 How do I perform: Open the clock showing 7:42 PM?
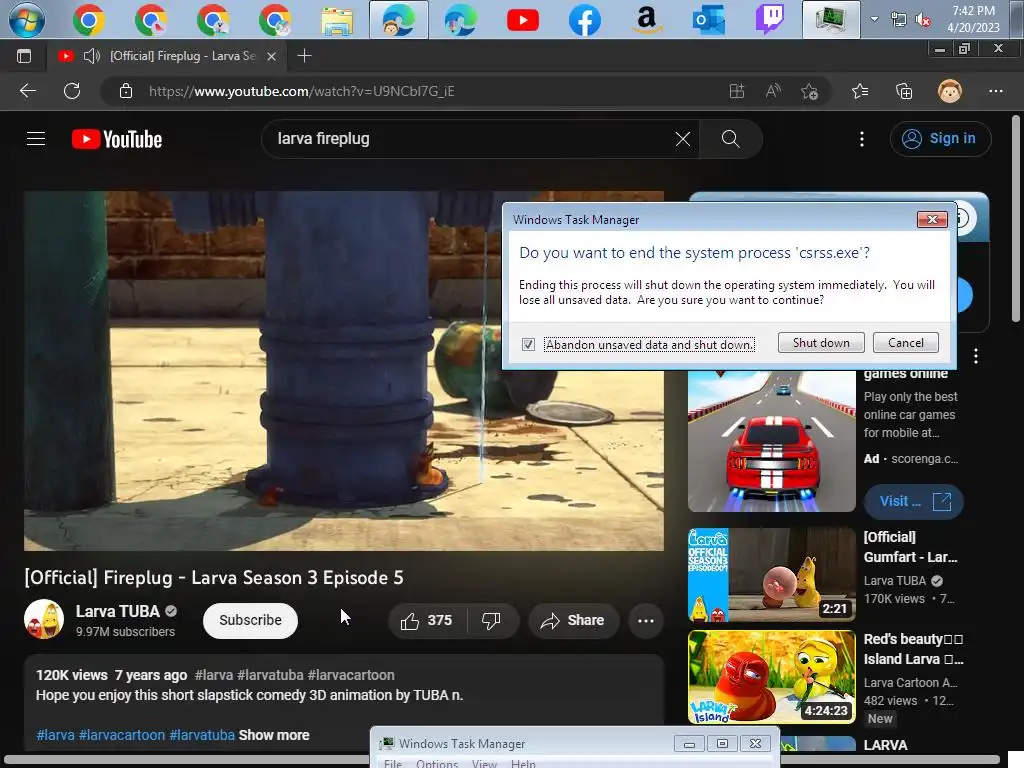[x=973, y=19]
